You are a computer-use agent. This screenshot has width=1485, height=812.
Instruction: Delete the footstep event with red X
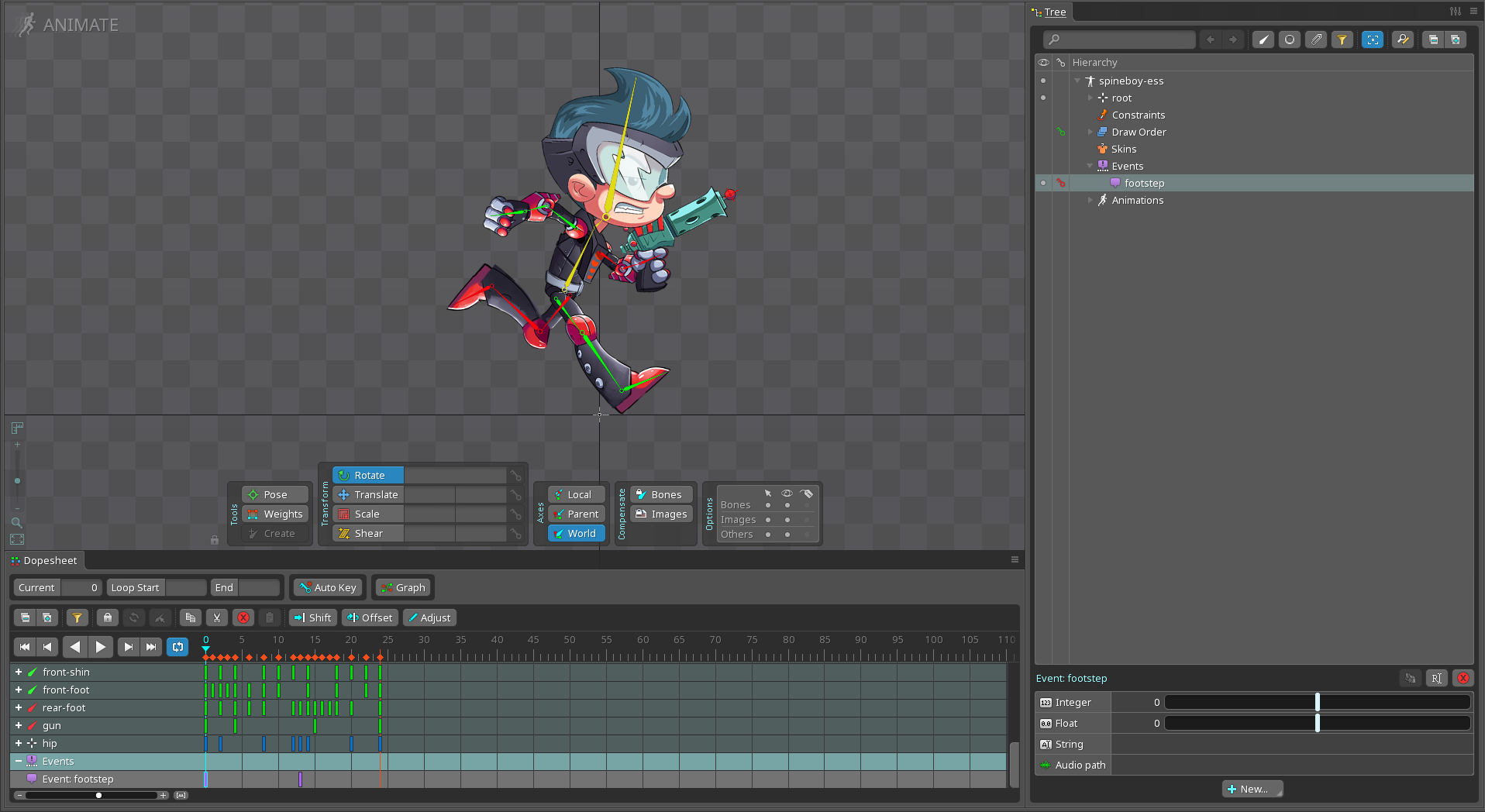[x=1463, y=678]
